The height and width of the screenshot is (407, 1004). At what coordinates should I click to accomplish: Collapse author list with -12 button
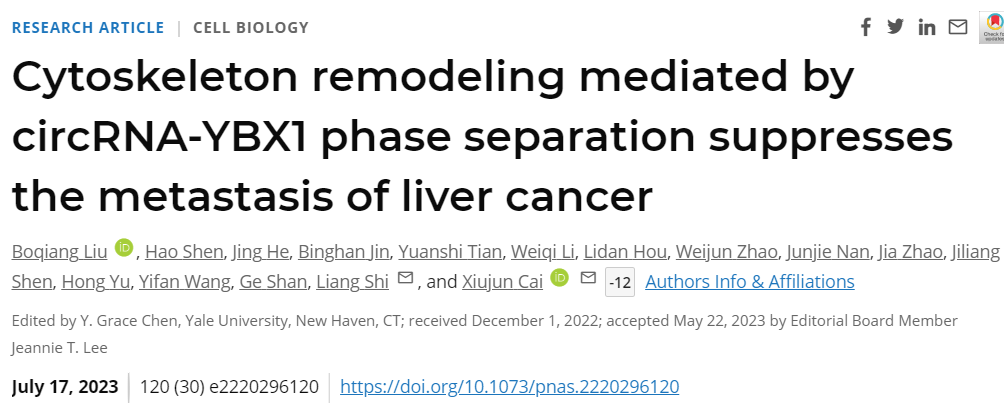(620, 282)
